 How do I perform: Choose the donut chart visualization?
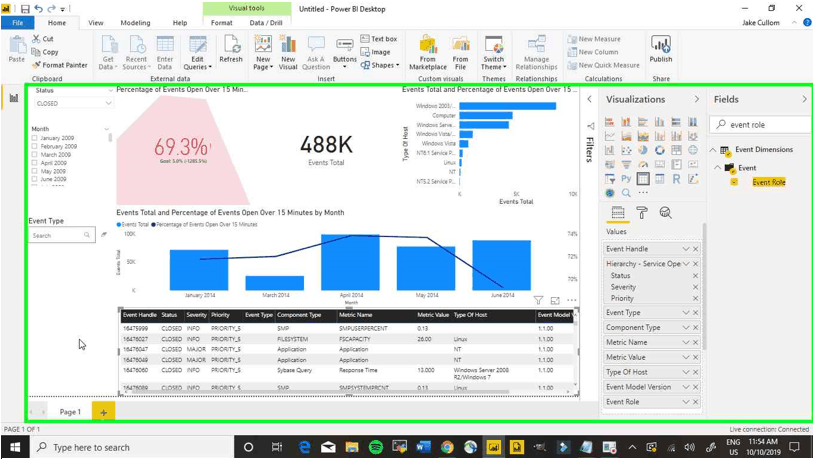pyautogui.click(x=660, y=150)
